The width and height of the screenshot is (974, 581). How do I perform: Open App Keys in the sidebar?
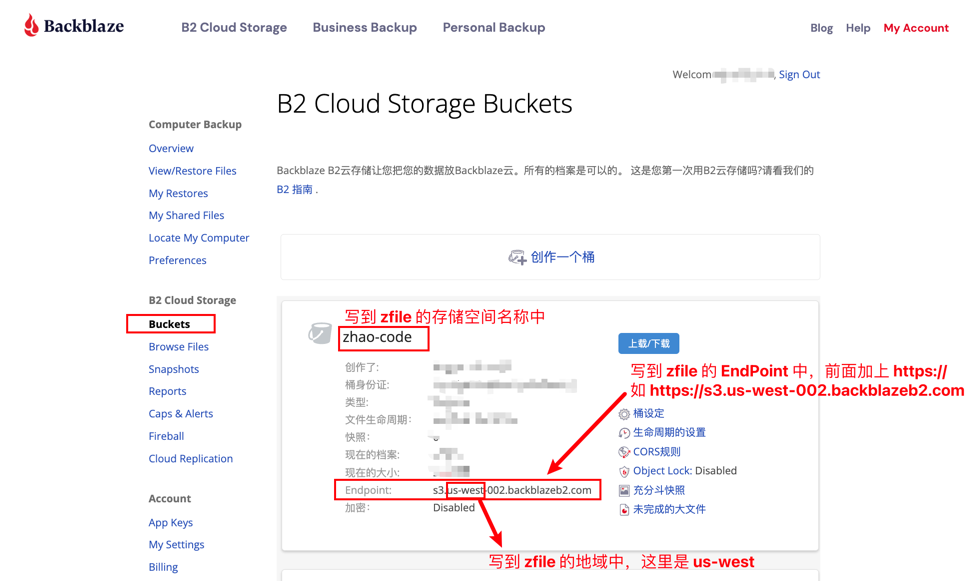[x=170, y=522]
